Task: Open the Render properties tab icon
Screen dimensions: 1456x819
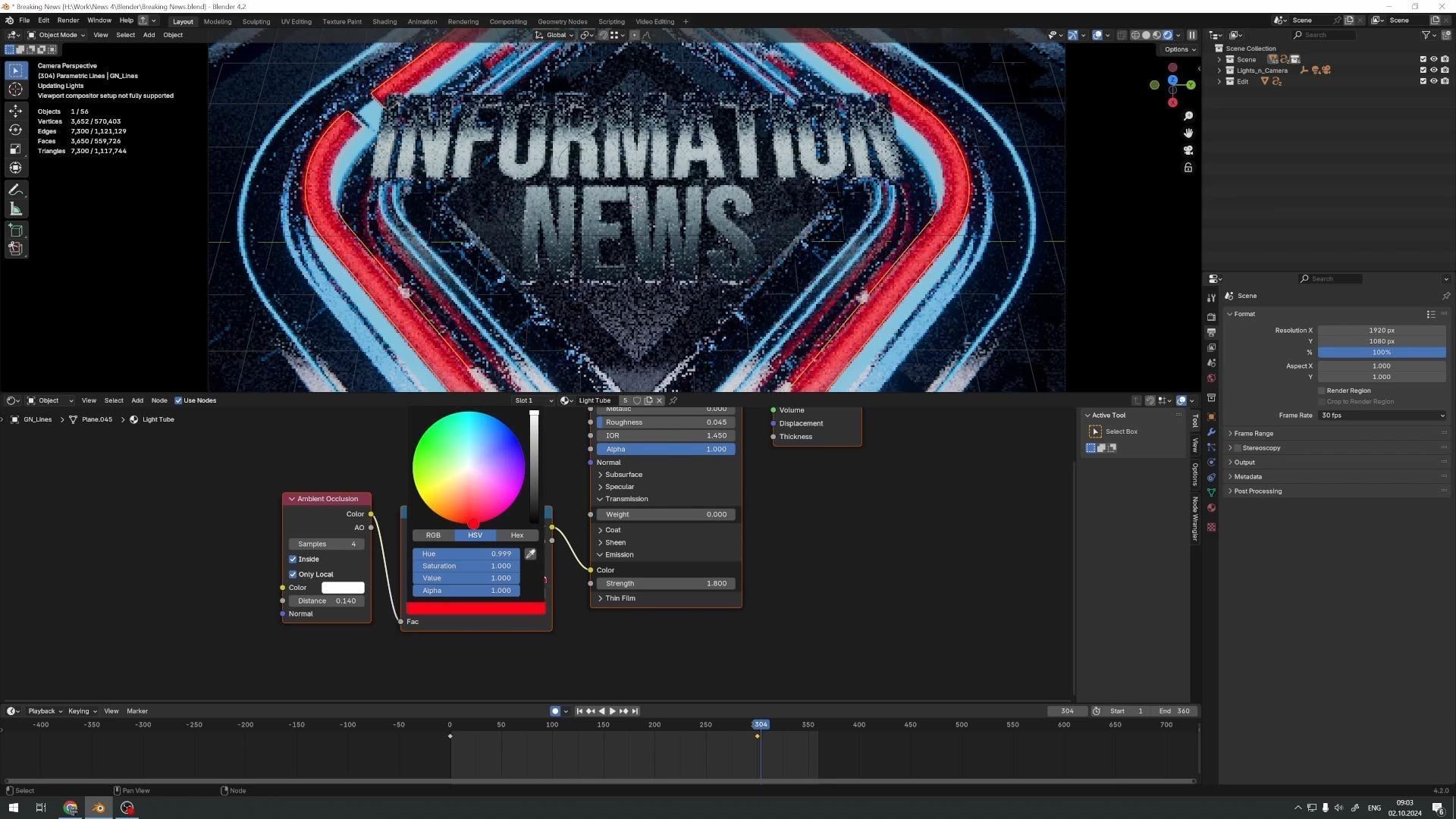Action: click(1211, 317)
